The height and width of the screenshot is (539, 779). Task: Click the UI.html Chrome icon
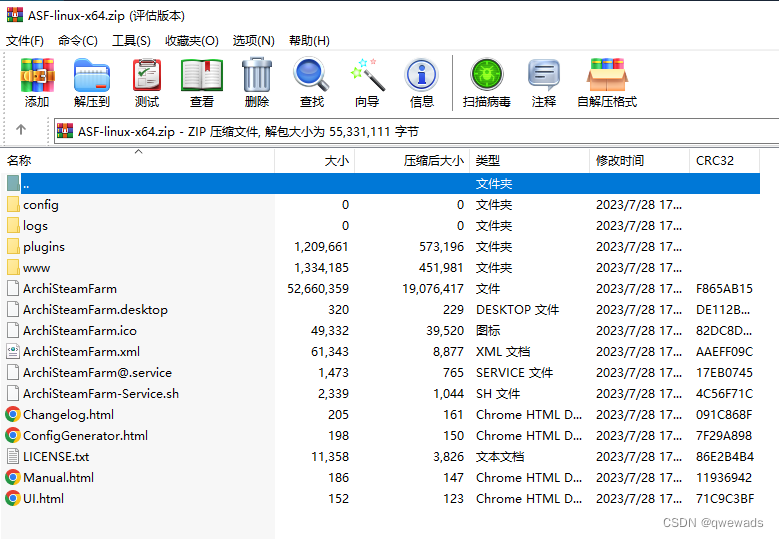tap(13, 498)
